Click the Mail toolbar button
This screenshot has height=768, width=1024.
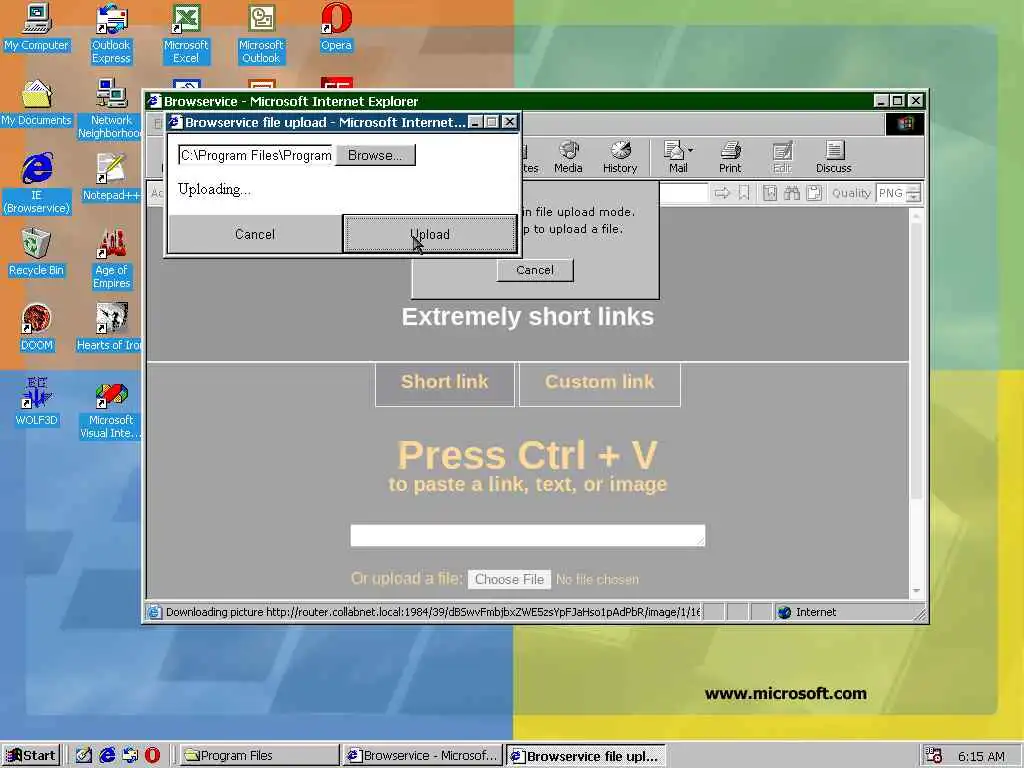point(677,157)
